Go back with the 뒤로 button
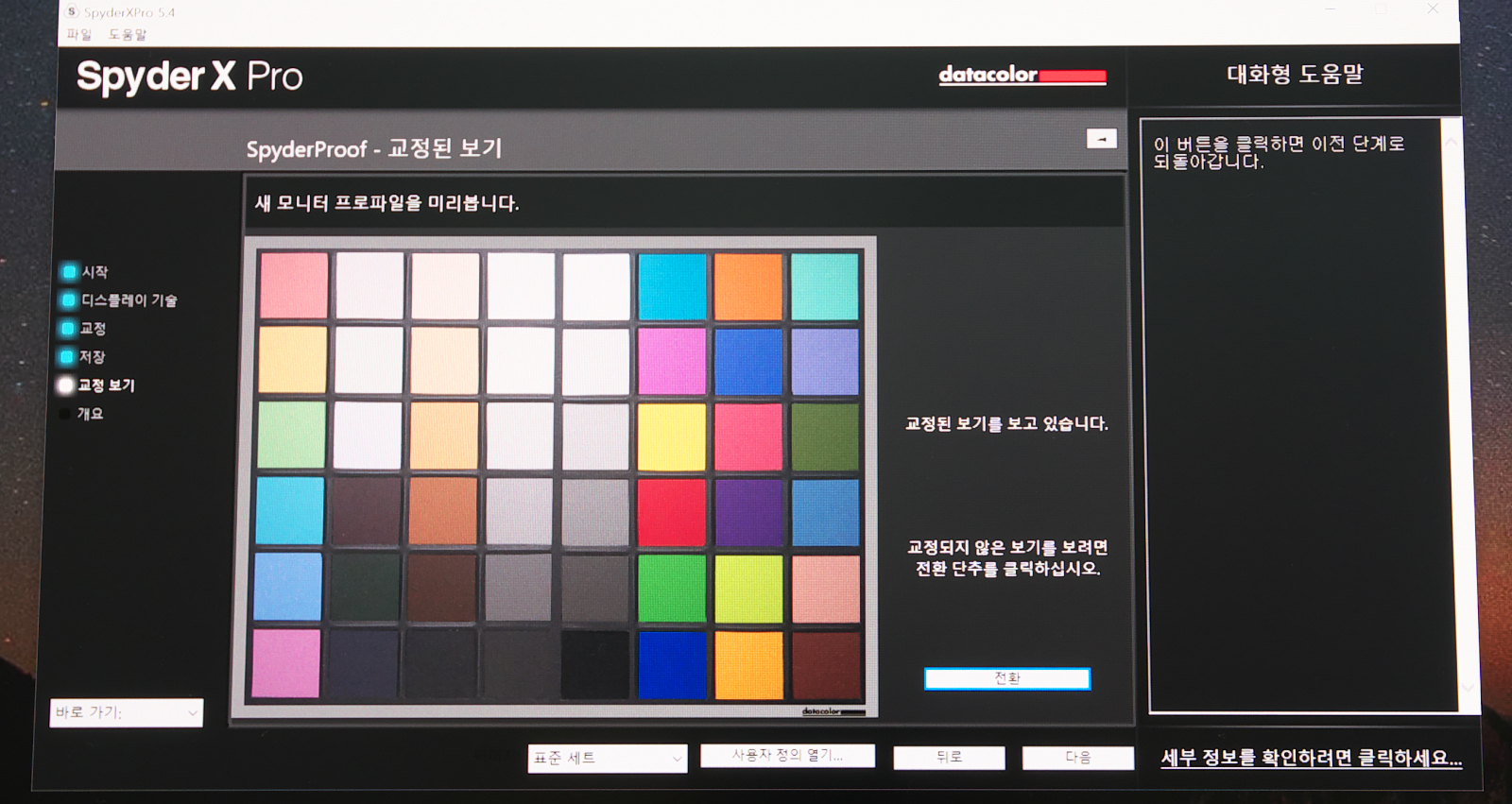 (949, 758)
